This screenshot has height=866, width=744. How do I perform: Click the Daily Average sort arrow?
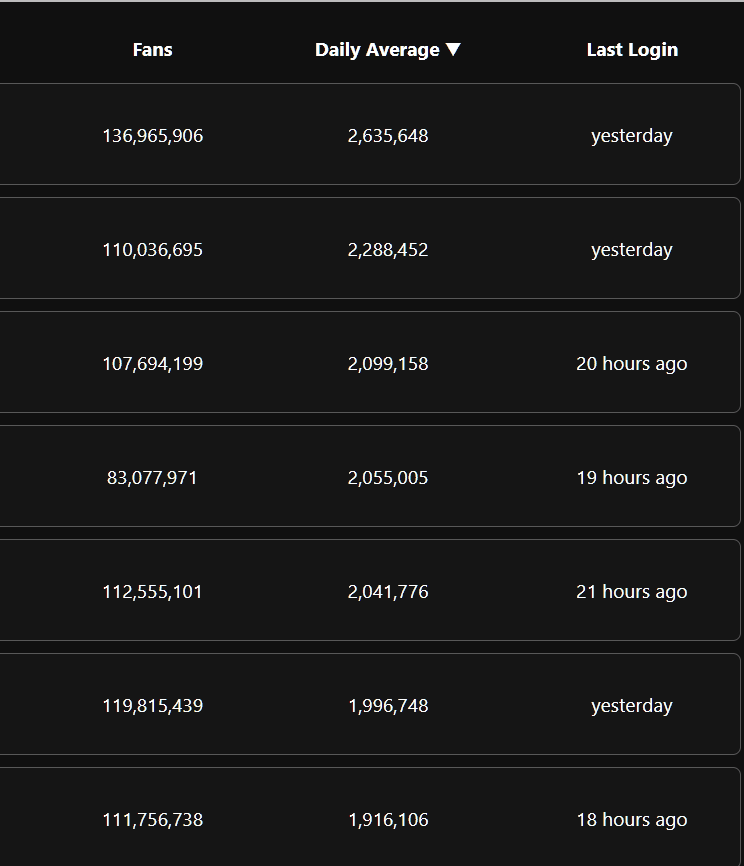click(x=453, y=50)
